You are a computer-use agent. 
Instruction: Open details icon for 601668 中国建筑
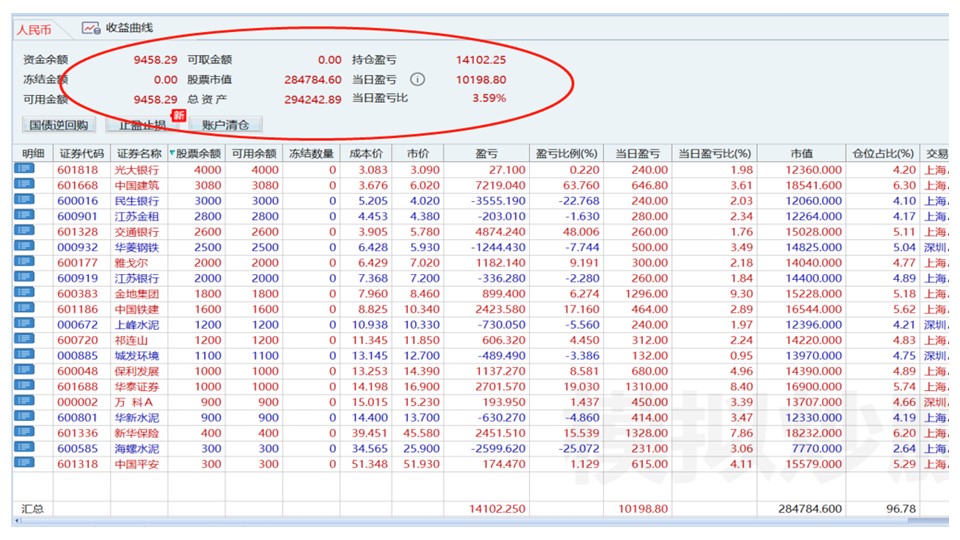[x=24, y=184]
